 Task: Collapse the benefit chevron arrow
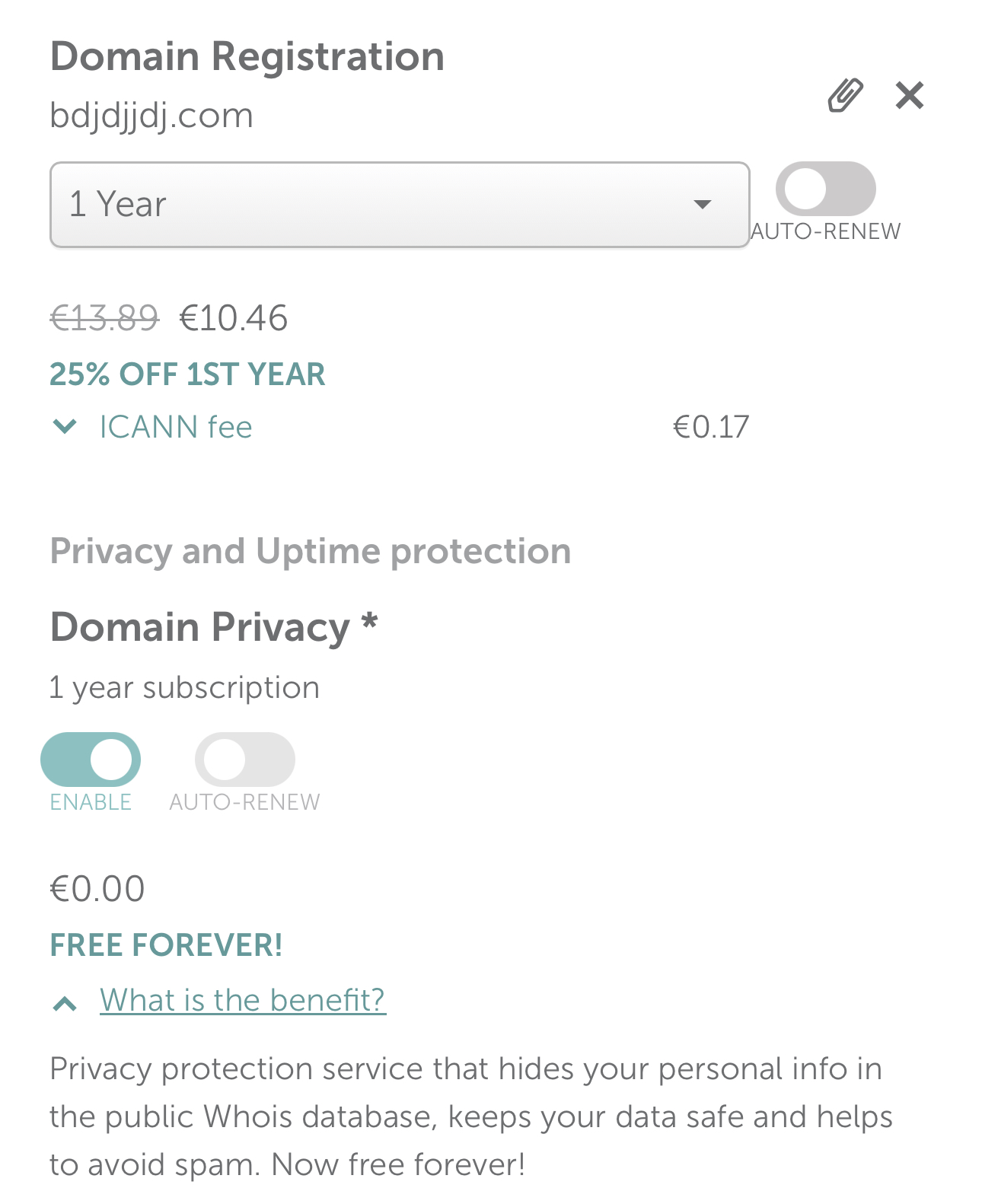pos(65,1003)
